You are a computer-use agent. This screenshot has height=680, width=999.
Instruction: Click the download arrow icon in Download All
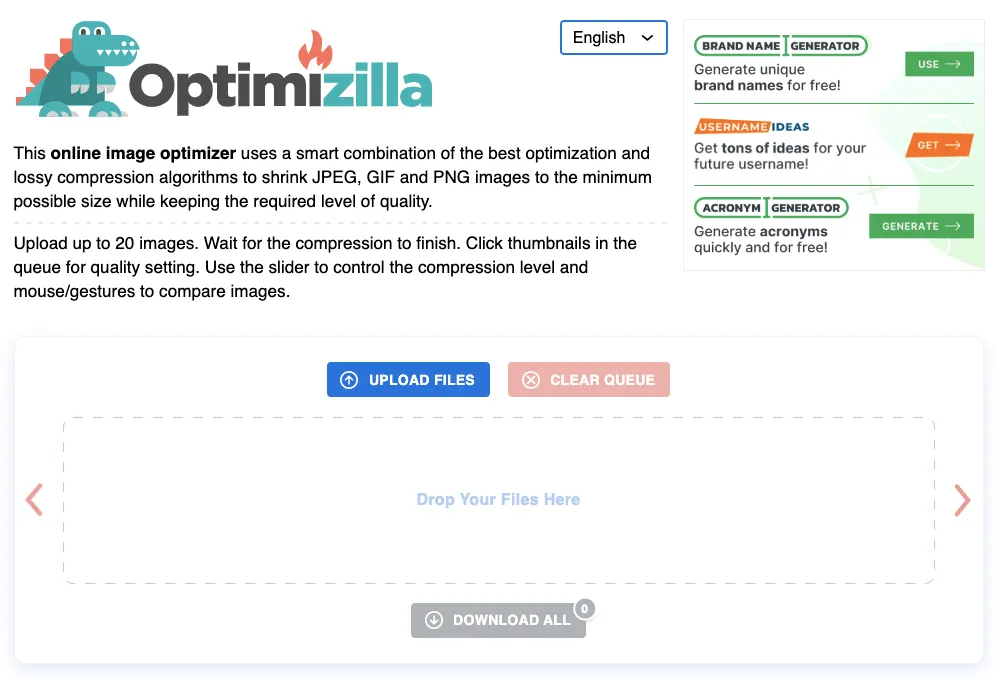click(434, 620)
